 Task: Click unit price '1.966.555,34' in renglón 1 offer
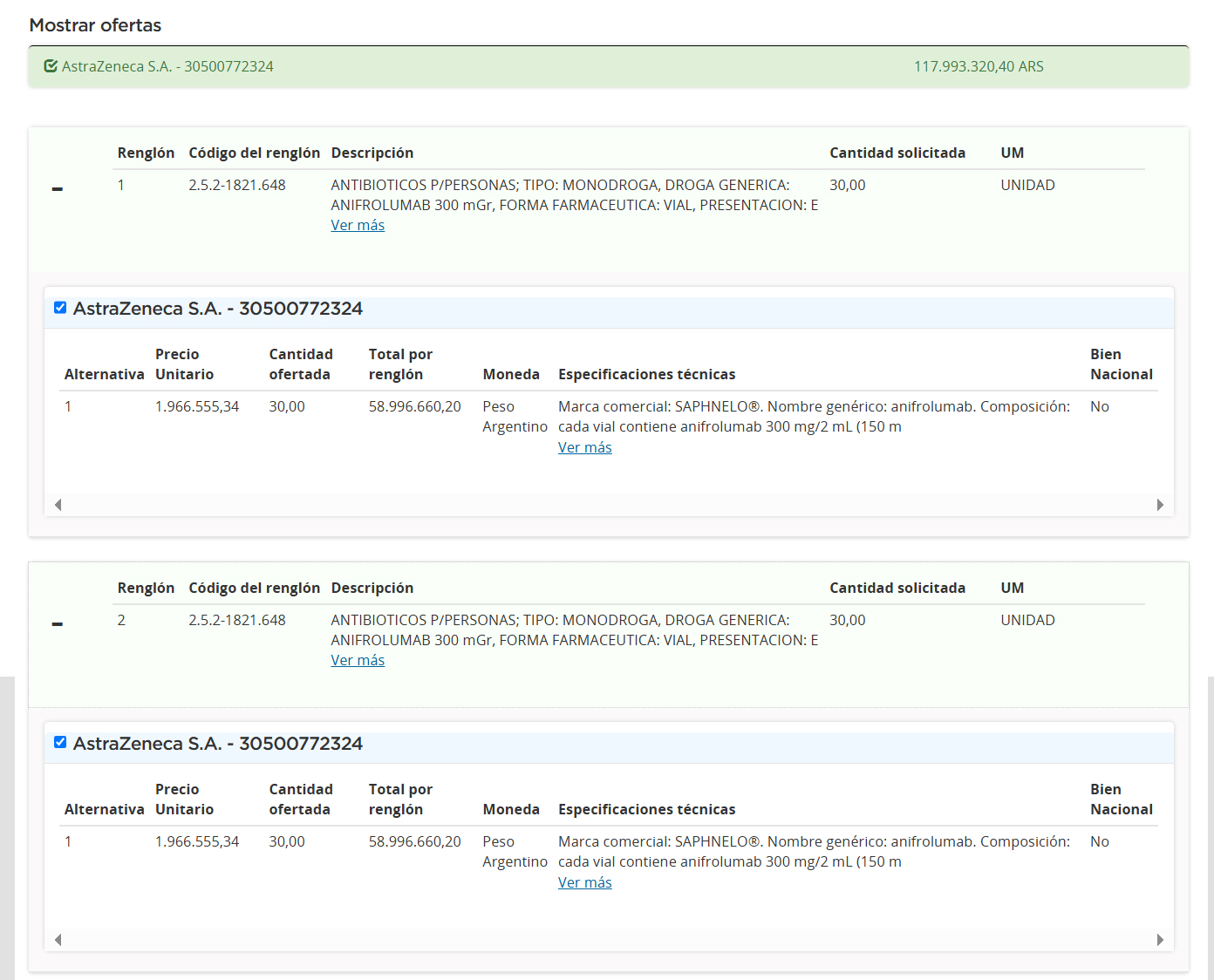click(x=197, y=406)
